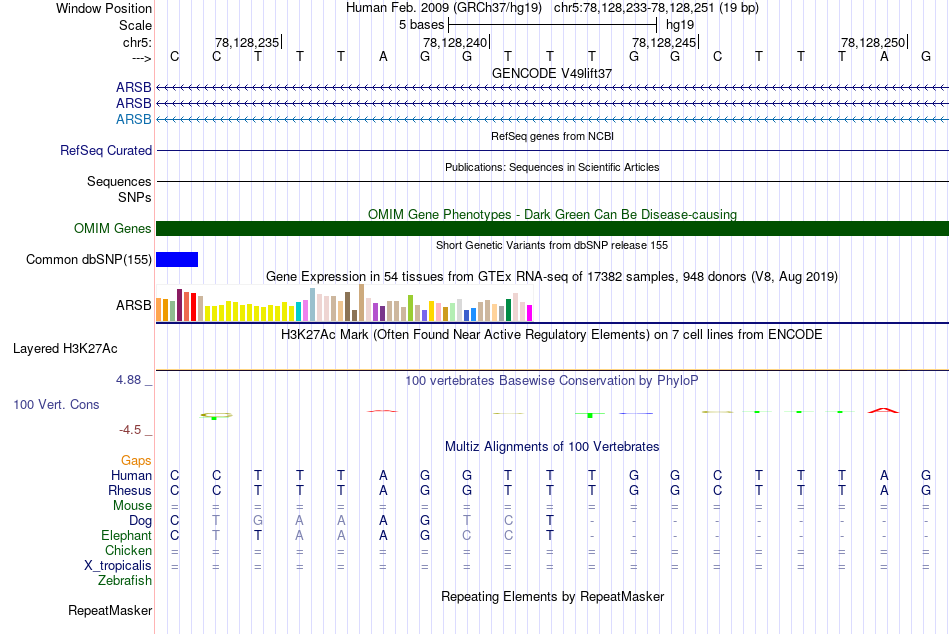
Task: Click the Sequences track label
Action: click(119, 181)
